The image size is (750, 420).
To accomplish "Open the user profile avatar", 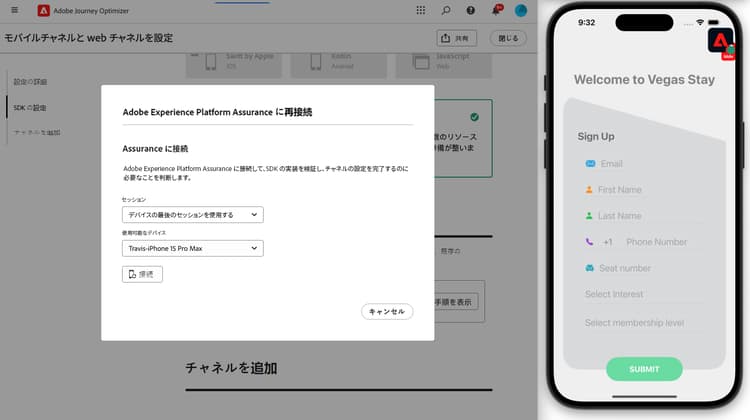I will [x=521, y=10].
